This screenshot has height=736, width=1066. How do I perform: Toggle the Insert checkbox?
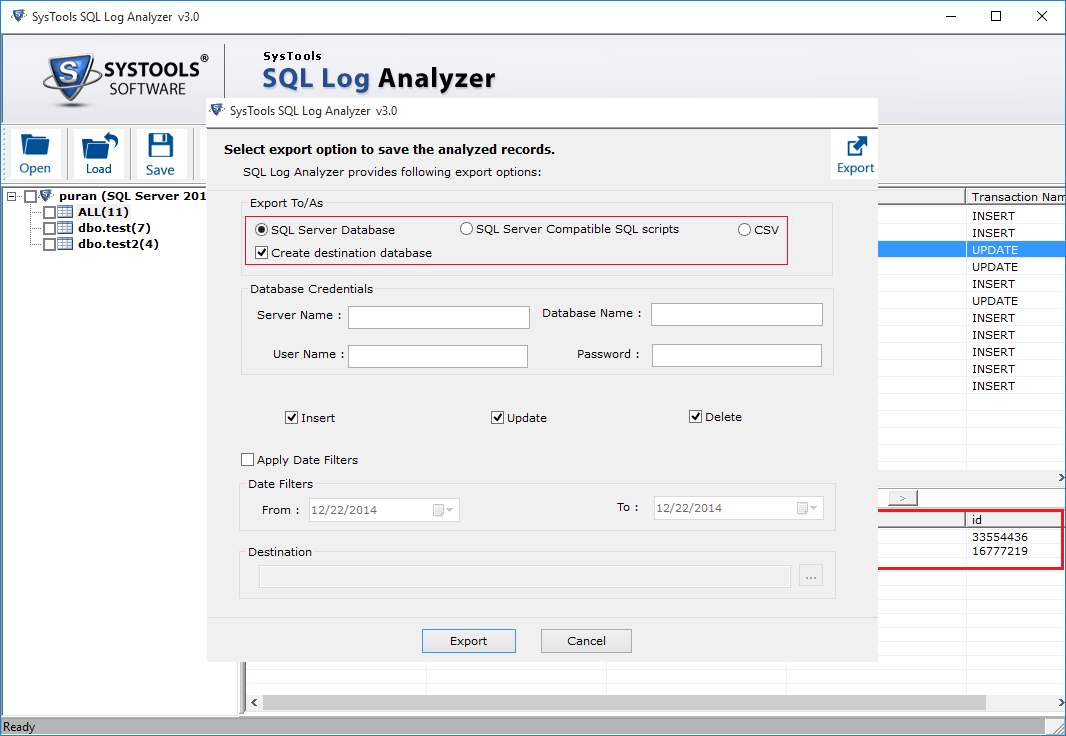292,418
